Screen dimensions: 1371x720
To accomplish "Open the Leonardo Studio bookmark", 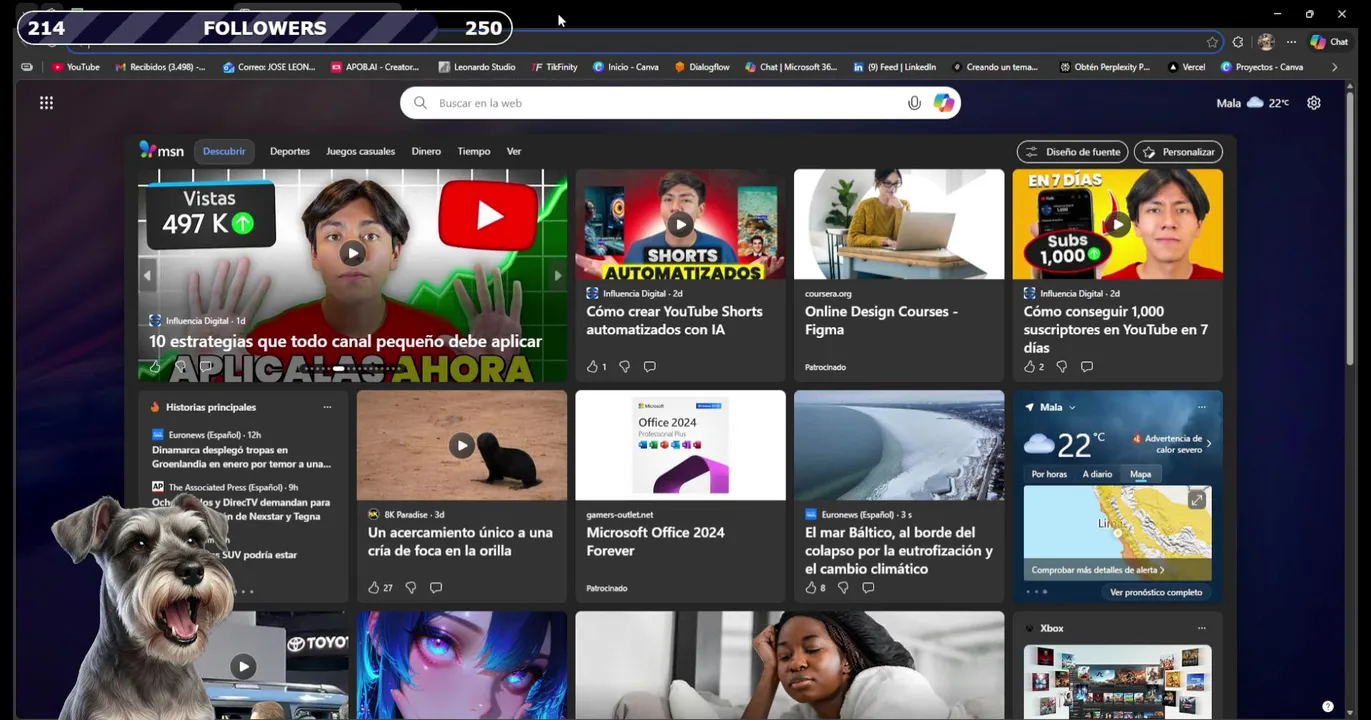I will point(477,67).
